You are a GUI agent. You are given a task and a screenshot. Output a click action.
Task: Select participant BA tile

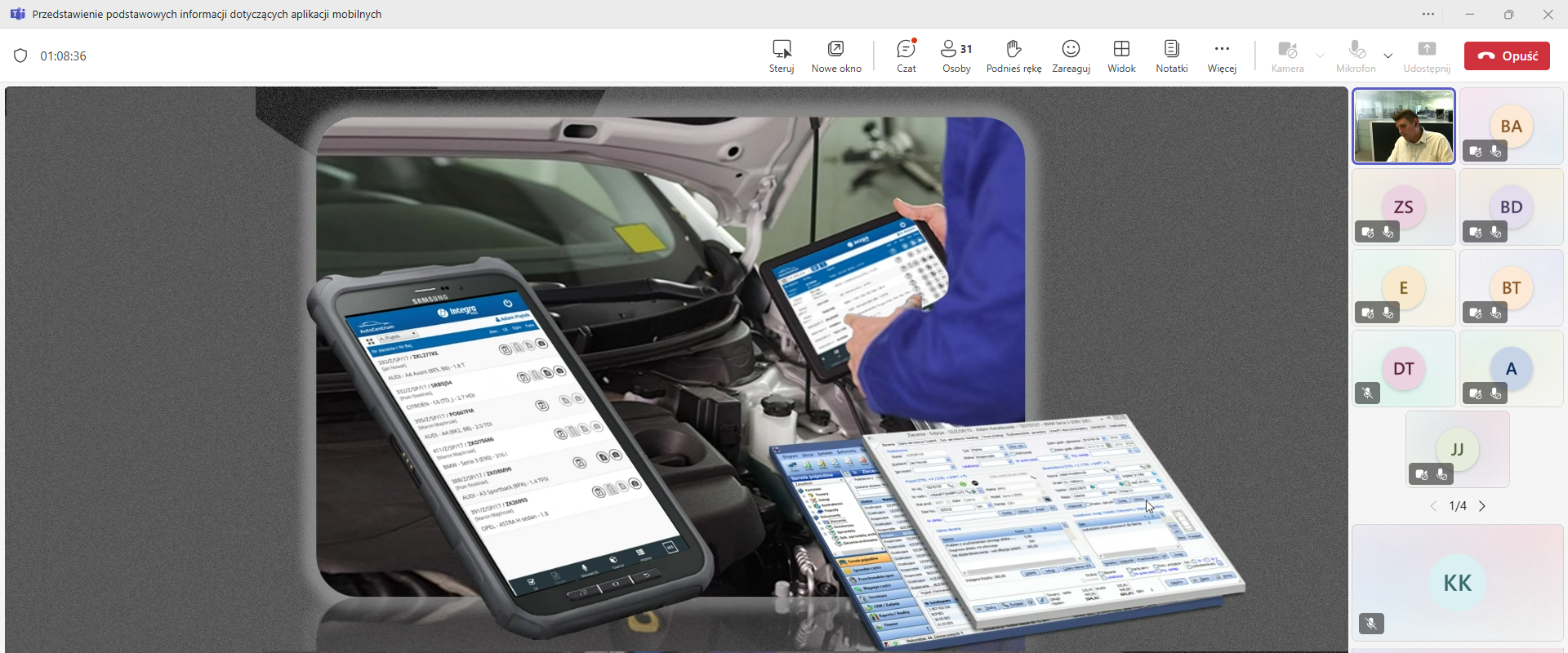click(x=1512, y=127)
